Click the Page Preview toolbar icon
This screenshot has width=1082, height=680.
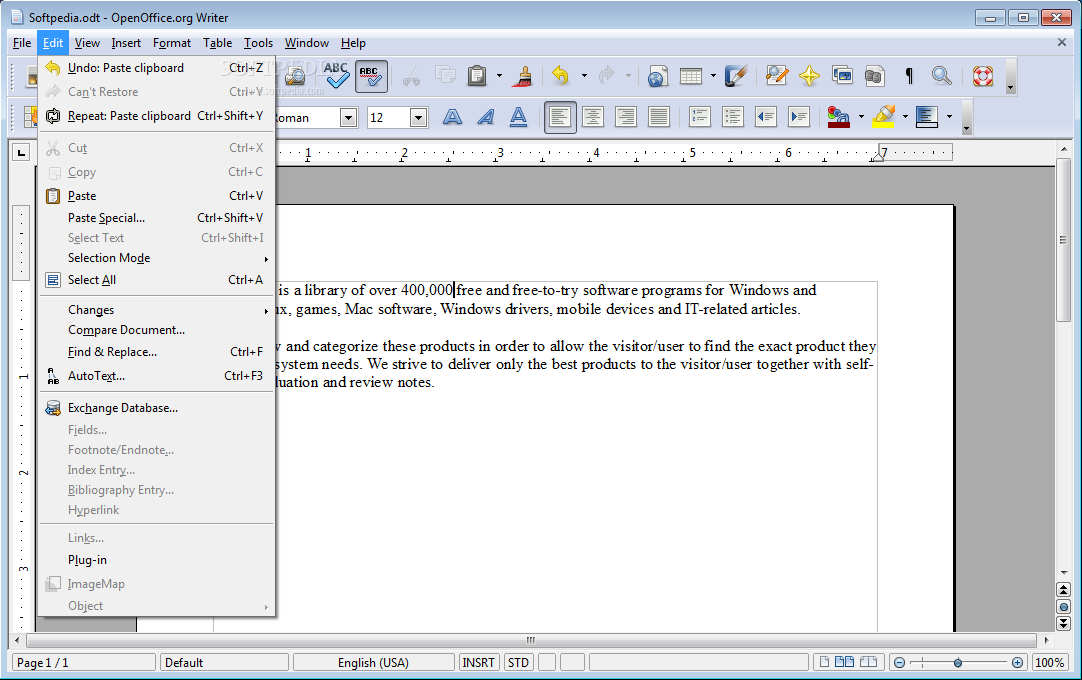coord(295,75)
